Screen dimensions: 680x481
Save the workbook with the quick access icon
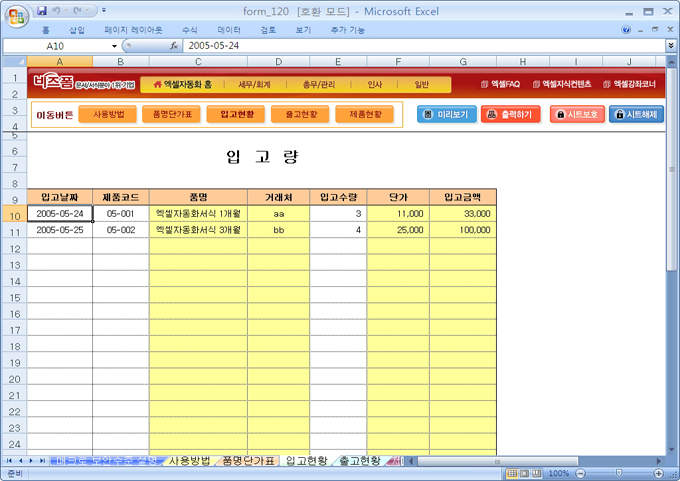tap(42, 11)
